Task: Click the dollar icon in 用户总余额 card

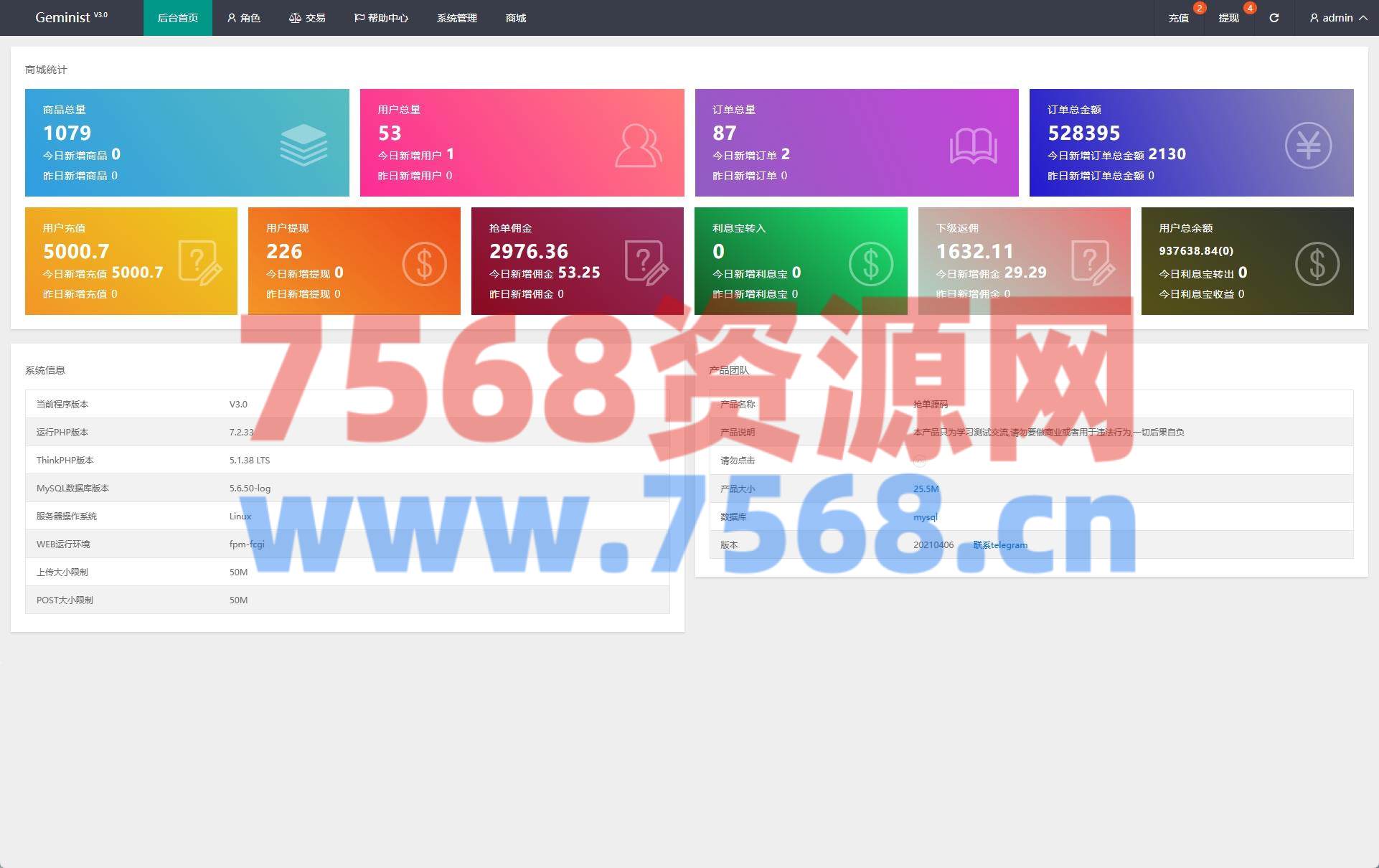Action: pyautogui.click(x=1317, y=264)
